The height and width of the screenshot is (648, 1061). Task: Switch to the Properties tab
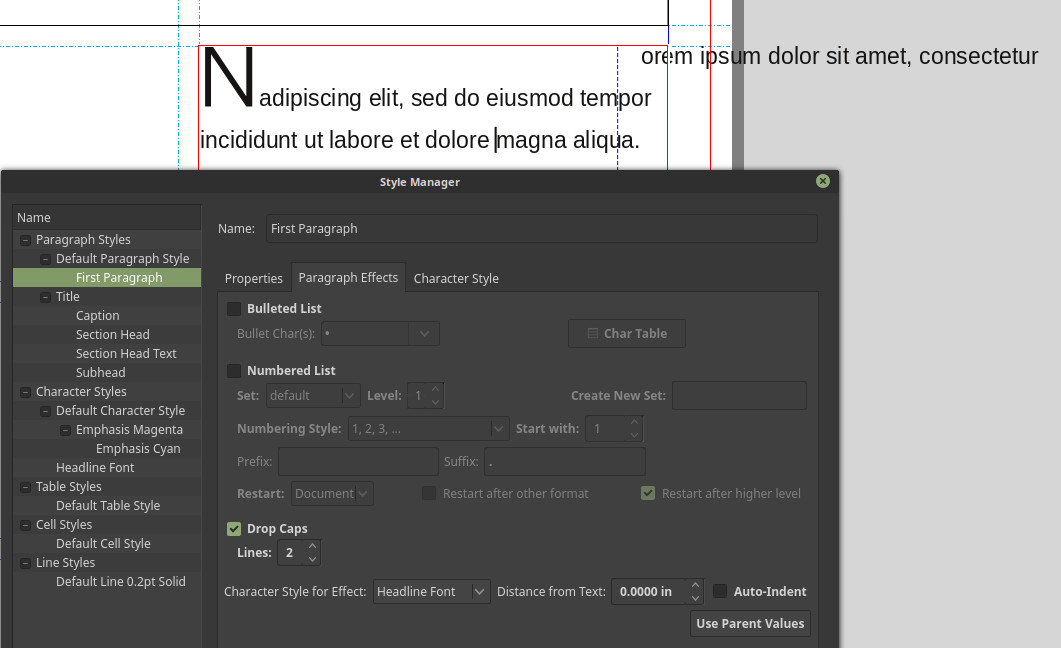254,279
